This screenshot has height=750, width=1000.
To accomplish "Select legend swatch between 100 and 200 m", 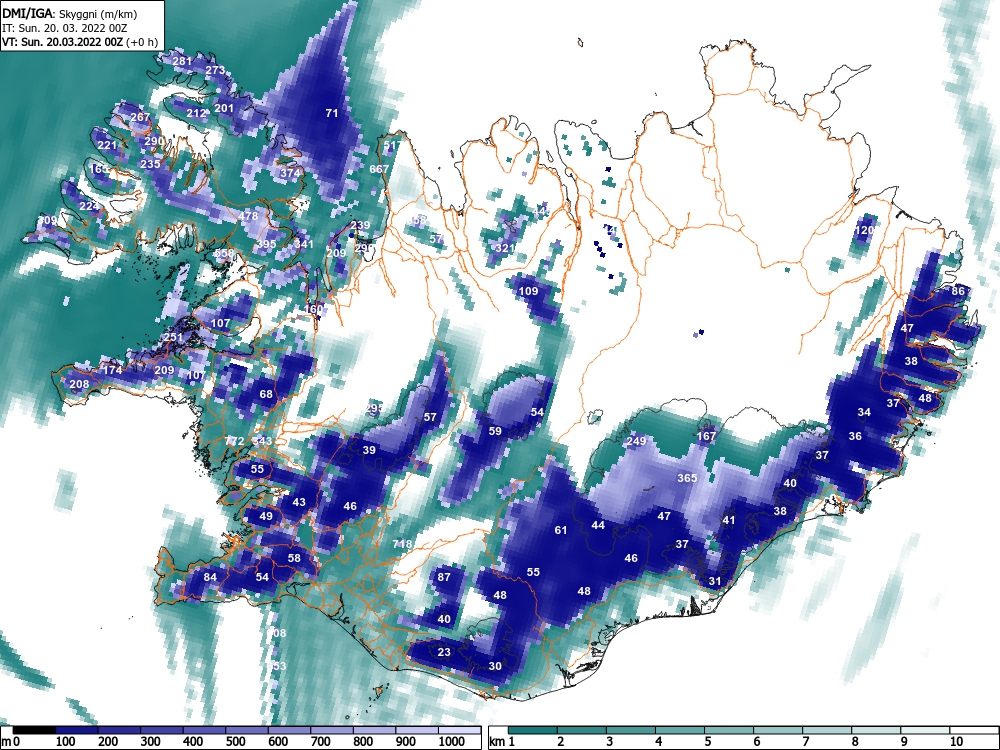I will point(77,730).
